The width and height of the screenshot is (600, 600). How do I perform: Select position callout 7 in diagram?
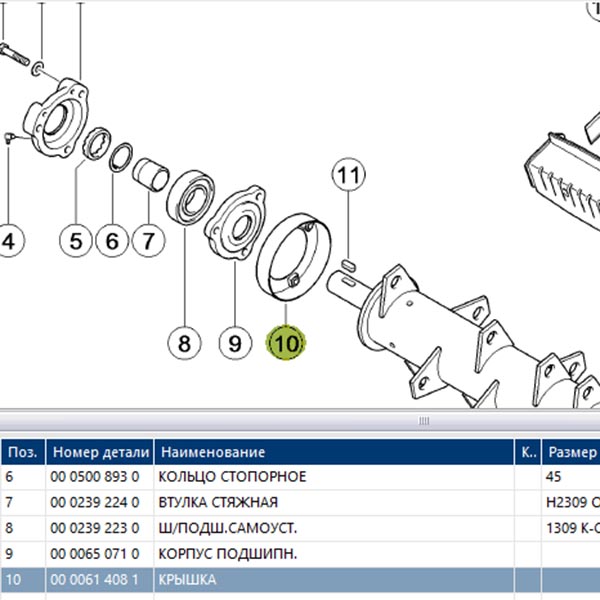148,241
